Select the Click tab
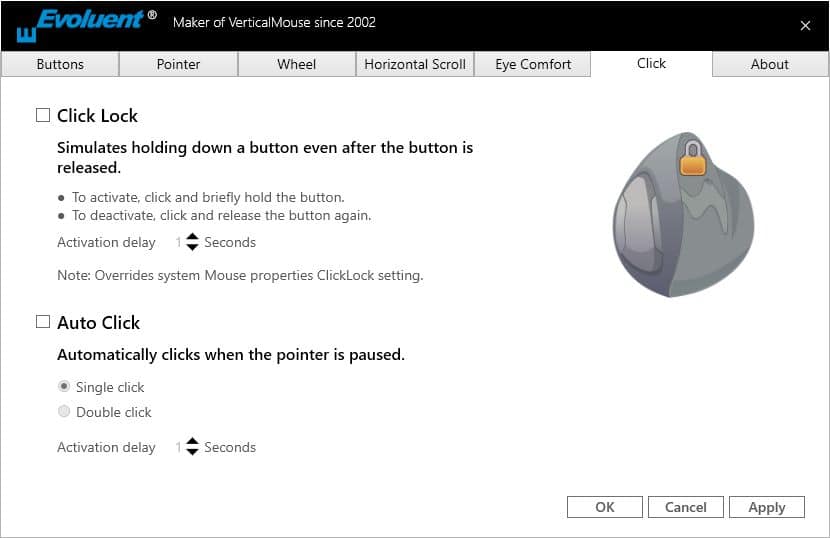 coord(651,64)
